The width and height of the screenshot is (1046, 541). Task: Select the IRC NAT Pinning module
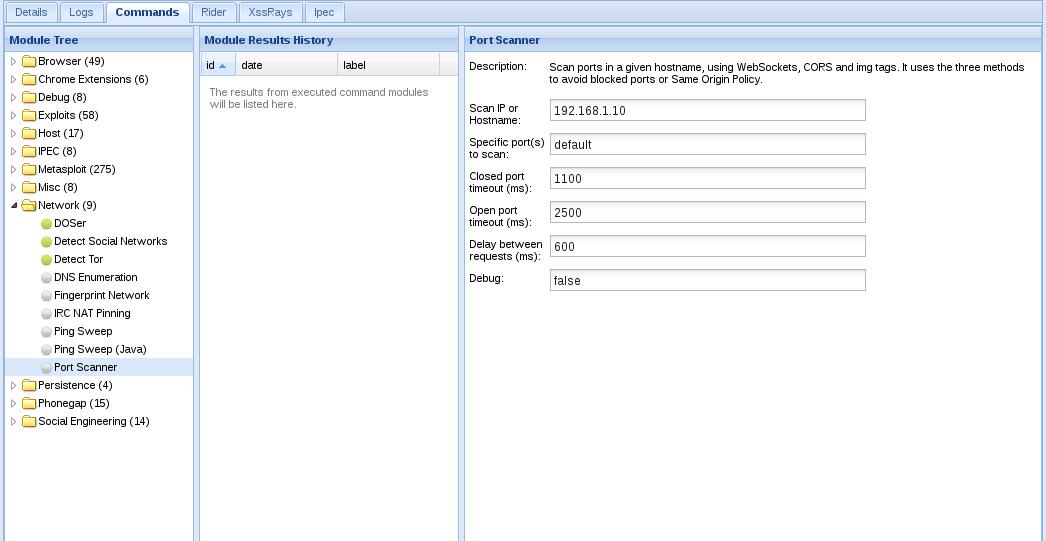coord(92,314)
